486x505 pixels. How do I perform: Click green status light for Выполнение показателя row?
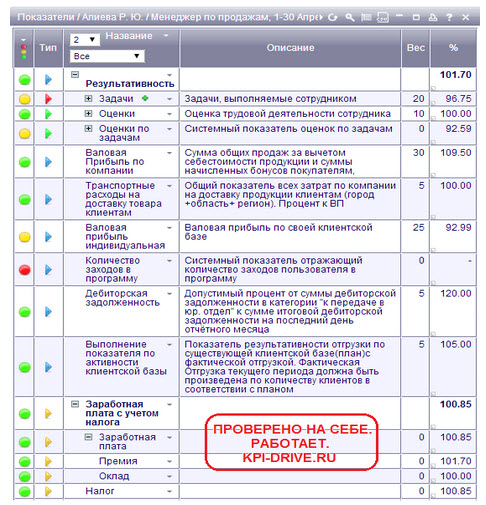click(x=24, y=367)
